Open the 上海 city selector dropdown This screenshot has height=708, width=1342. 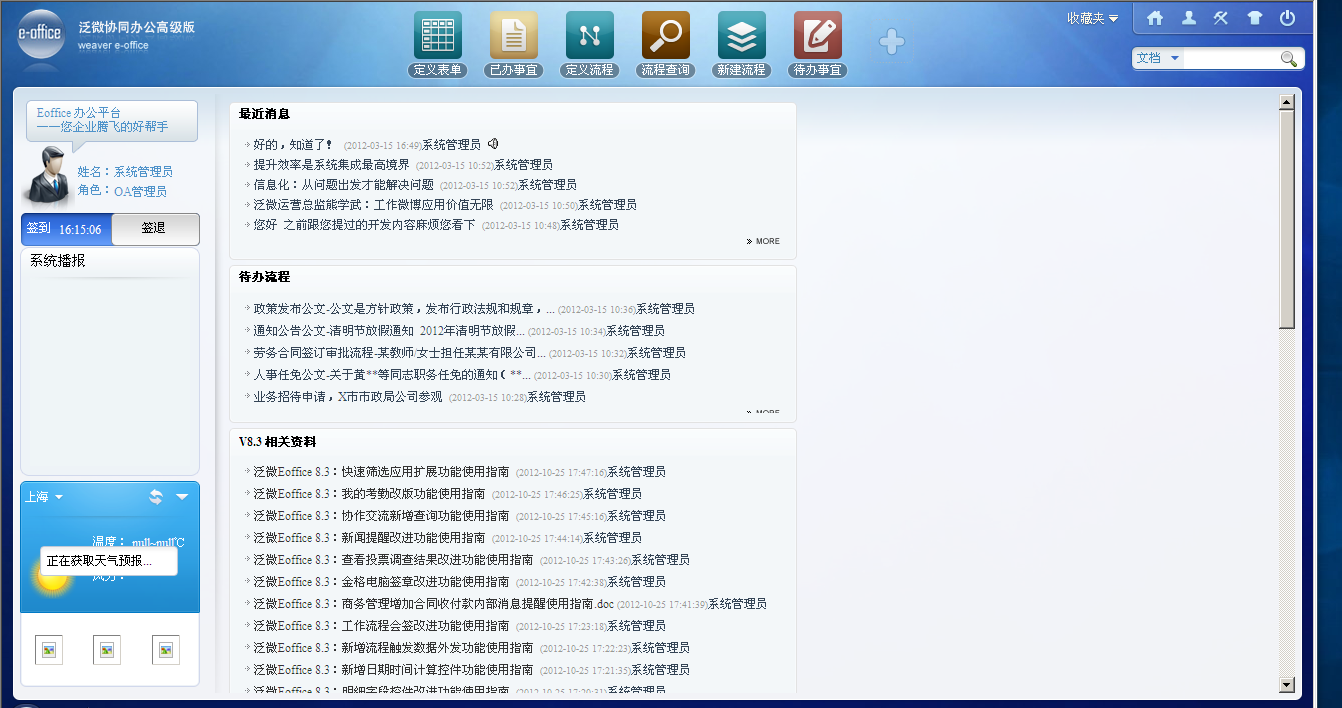(44, 497)
